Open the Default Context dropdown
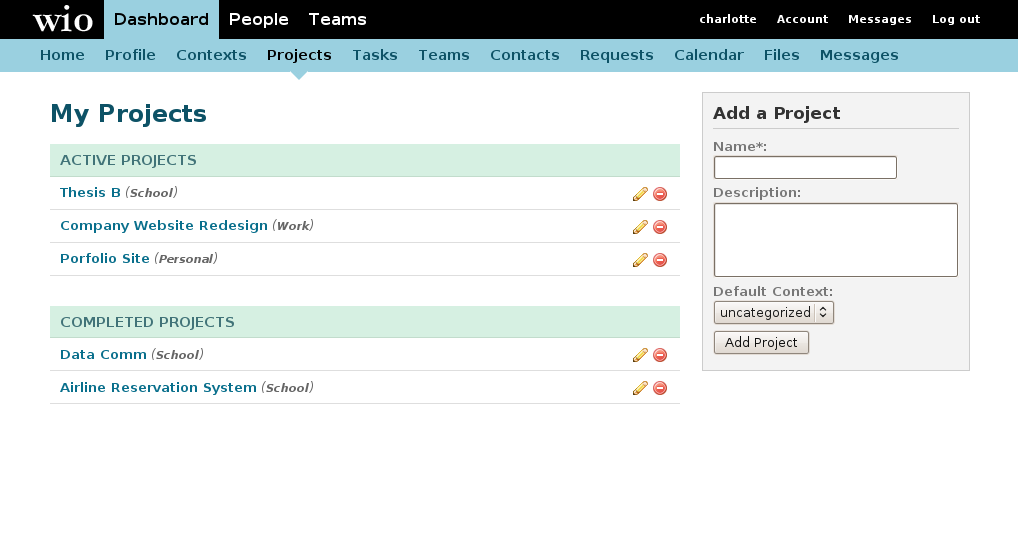 [773, 313]
